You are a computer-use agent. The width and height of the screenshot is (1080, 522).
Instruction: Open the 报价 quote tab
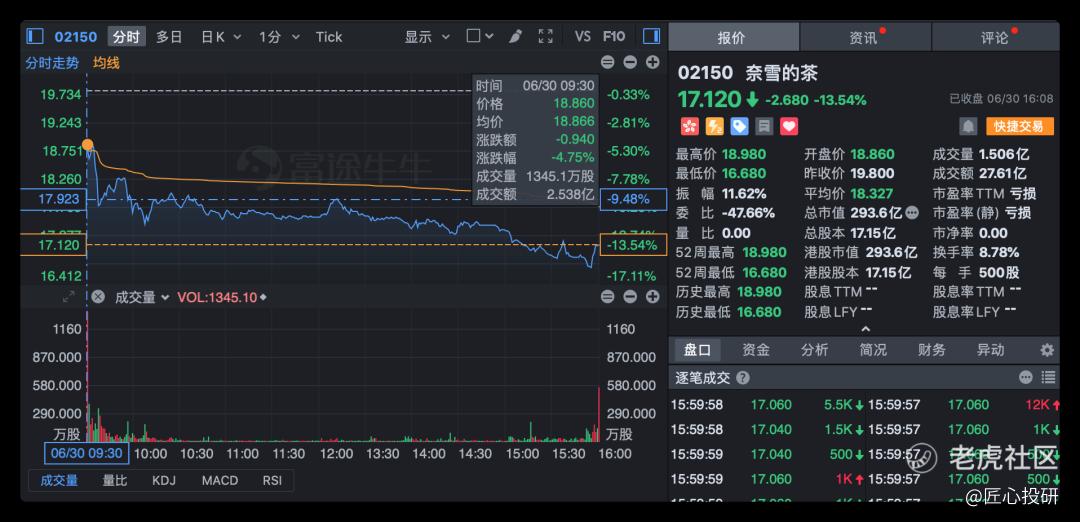tap(734, 37)
